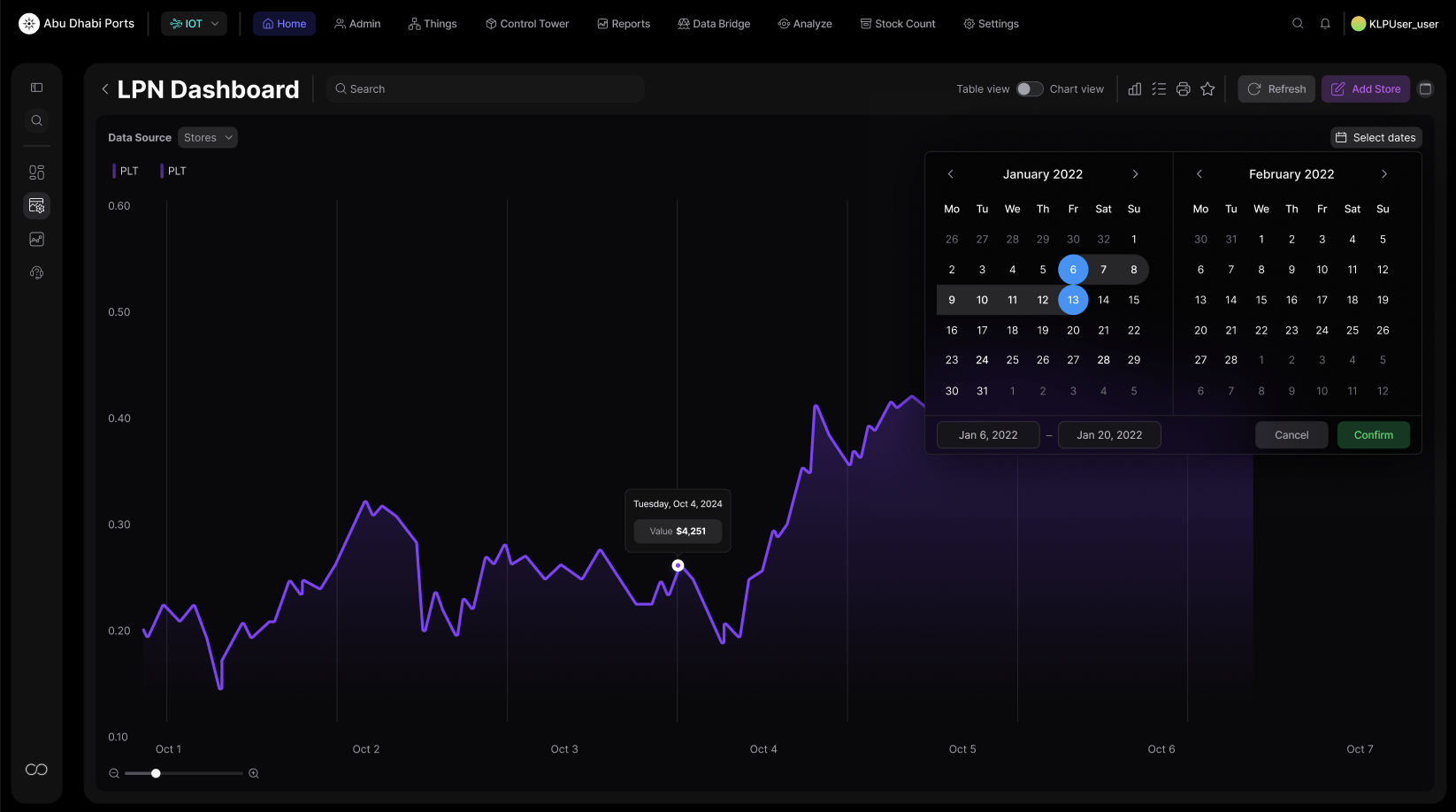Open the sidebar dashboard widgets icon
Image resolution: width=1456 pixels, height=812 pixels.
(36, 172)
